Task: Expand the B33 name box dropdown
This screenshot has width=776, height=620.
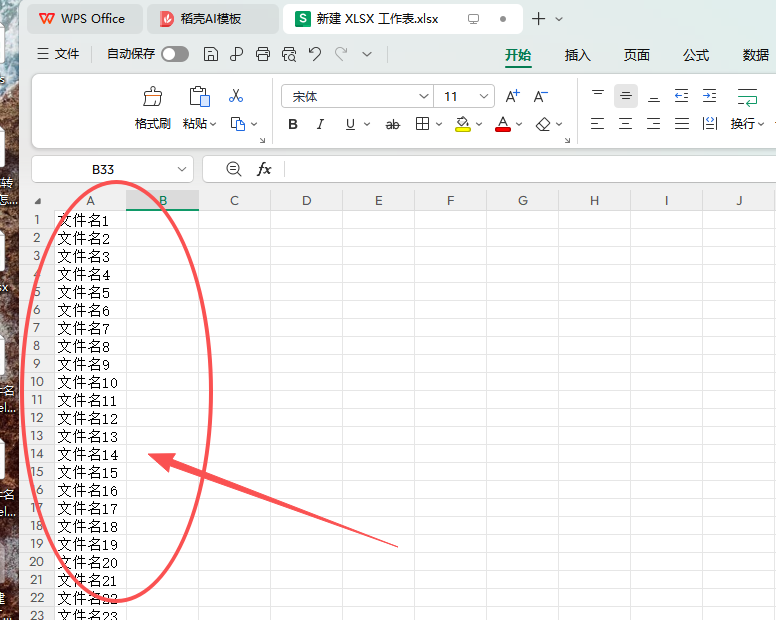Action: (182, 169)
